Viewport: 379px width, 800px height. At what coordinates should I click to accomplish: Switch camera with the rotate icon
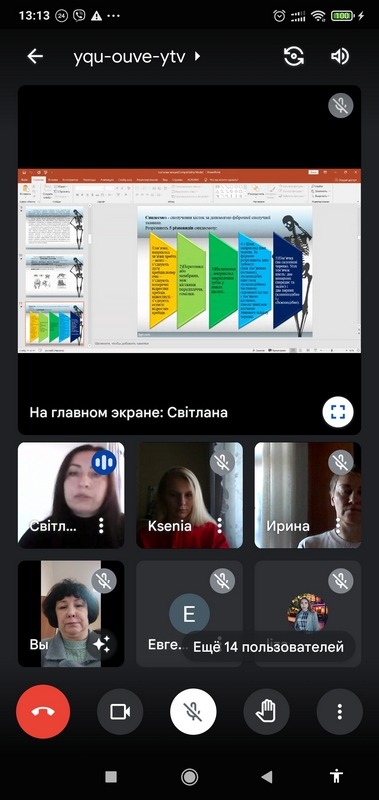tap(294, 56)
